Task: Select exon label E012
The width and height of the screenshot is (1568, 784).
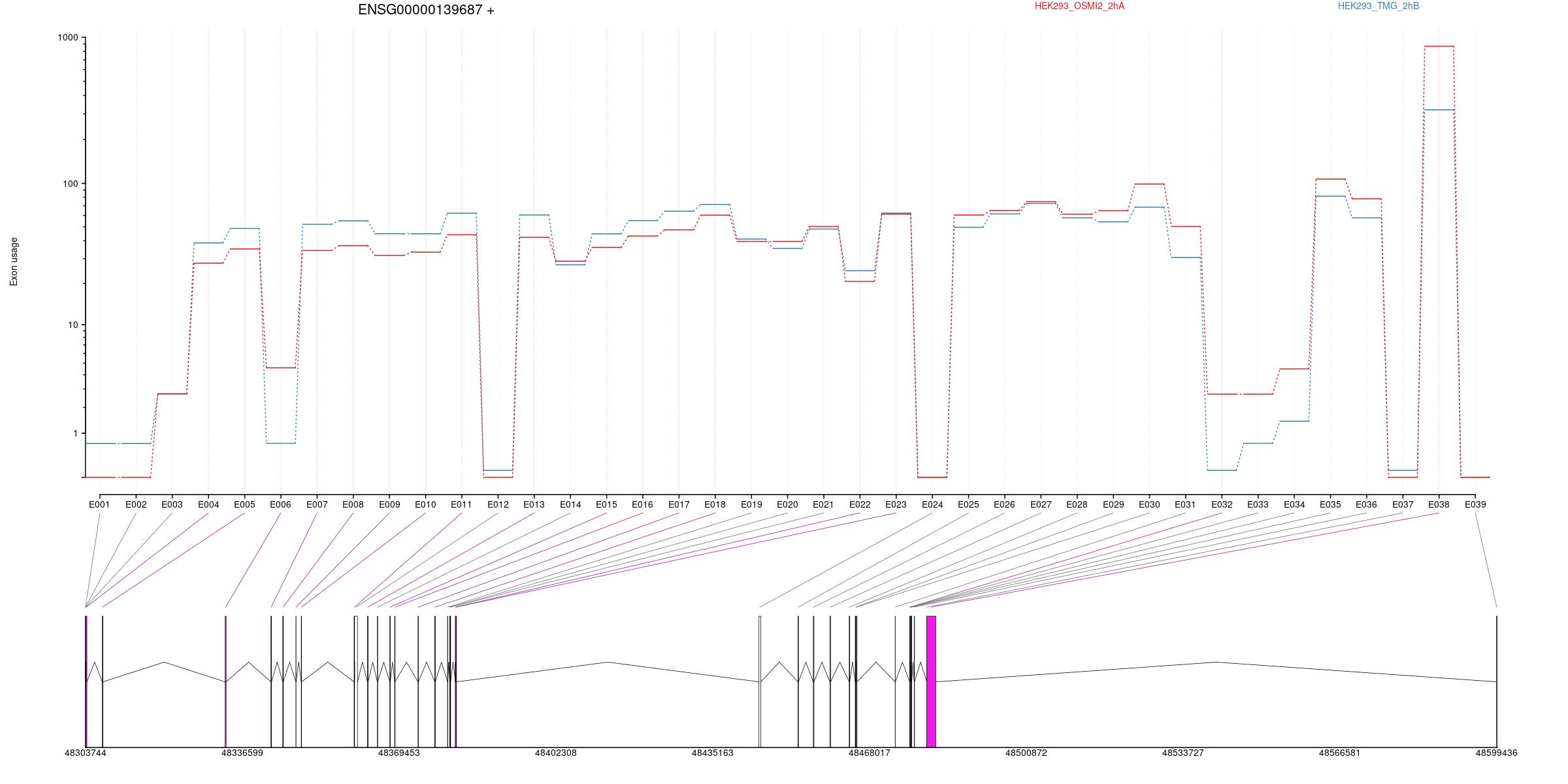Action: point(498,504)
